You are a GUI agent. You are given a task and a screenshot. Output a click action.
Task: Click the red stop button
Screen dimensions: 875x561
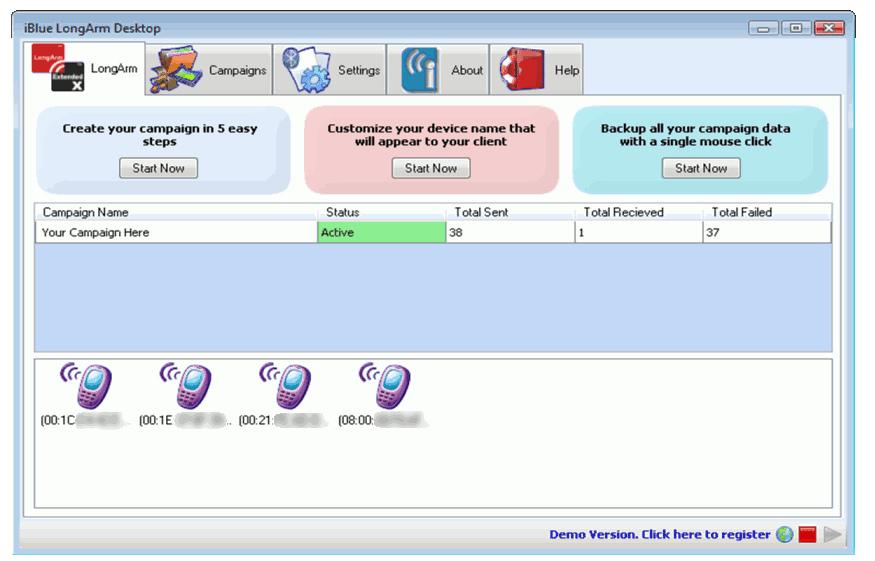coord(807,534)
